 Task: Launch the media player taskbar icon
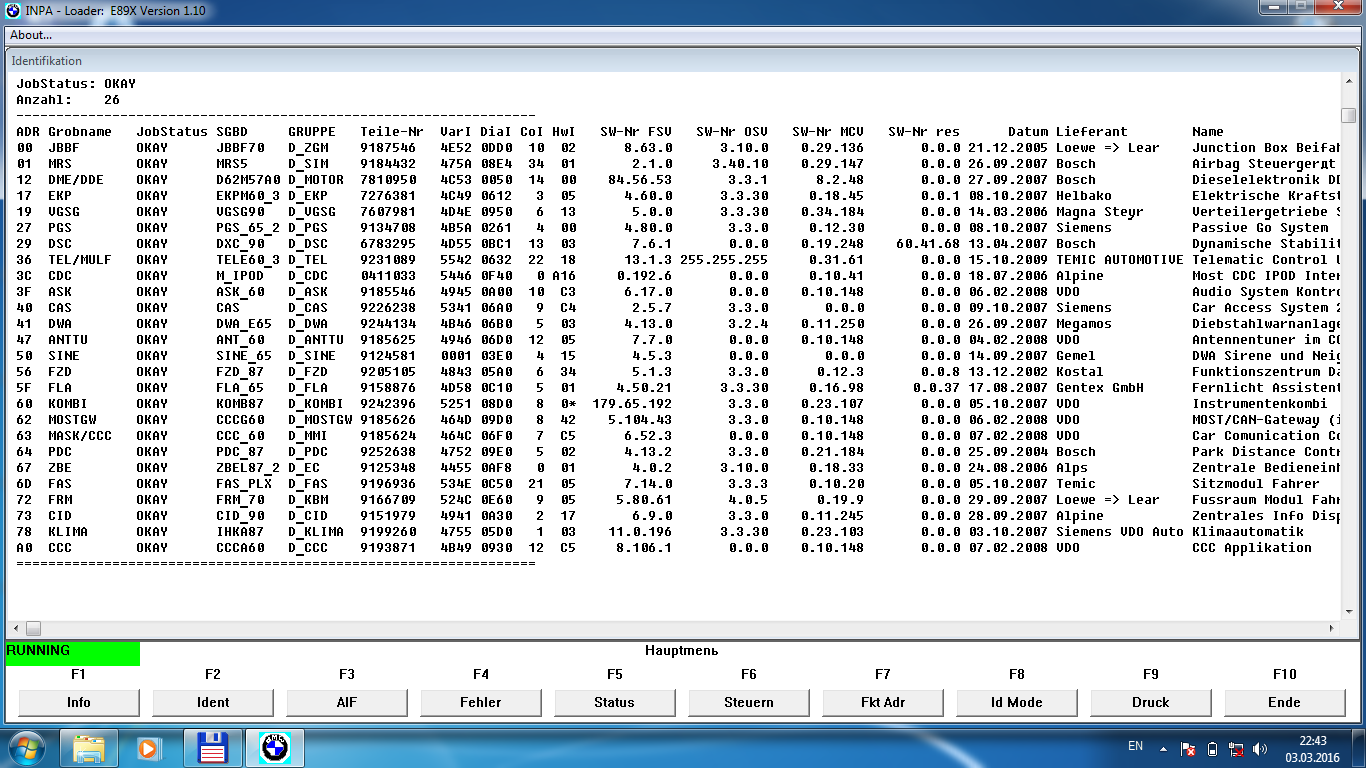[149, 747]
